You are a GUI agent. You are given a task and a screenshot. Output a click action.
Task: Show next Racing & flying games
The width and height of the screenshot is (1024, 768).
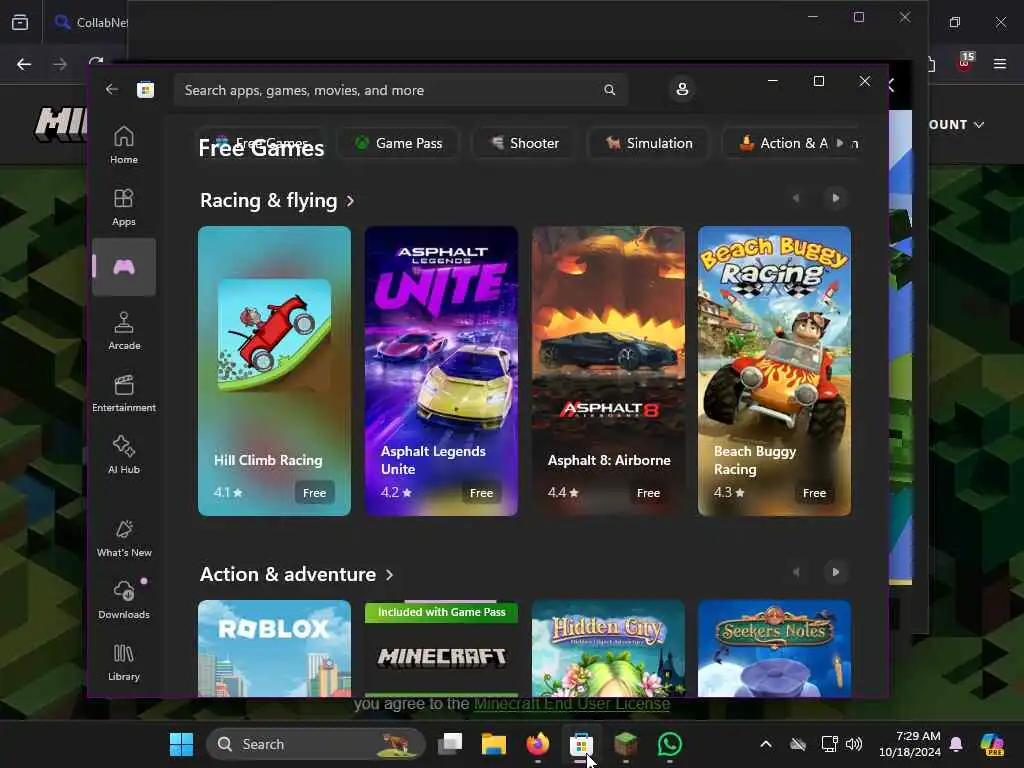click(x=835, y=198)
